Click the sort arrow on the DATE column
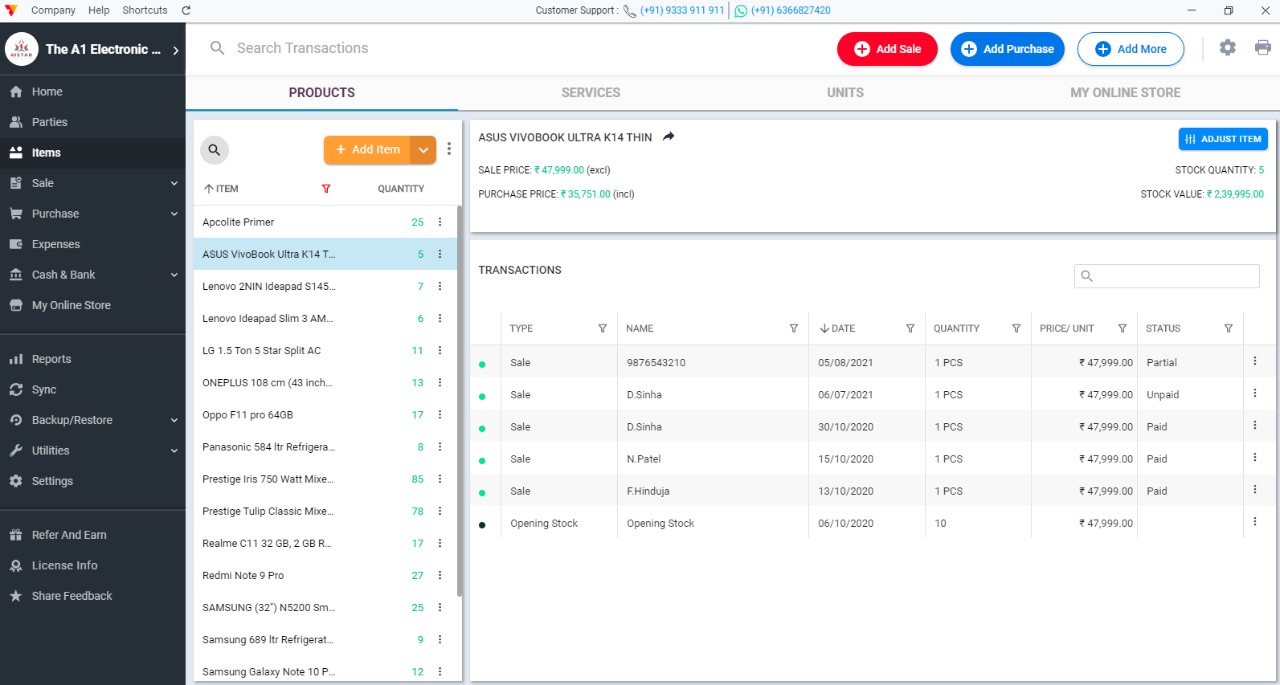1280x685 pixels. coord(823,328)
